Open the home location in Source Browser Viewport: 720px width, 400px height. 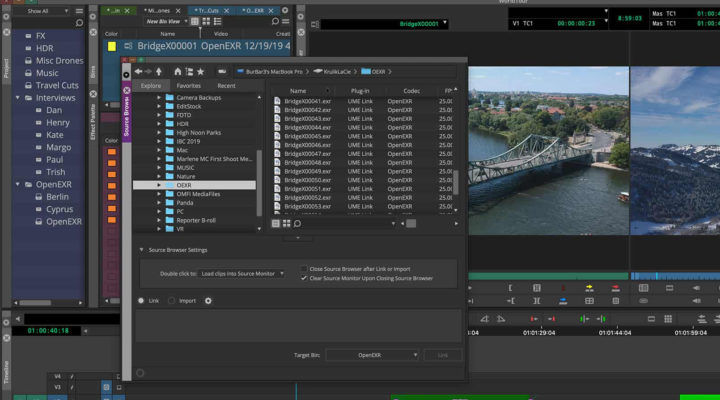(x=177, y=72)
